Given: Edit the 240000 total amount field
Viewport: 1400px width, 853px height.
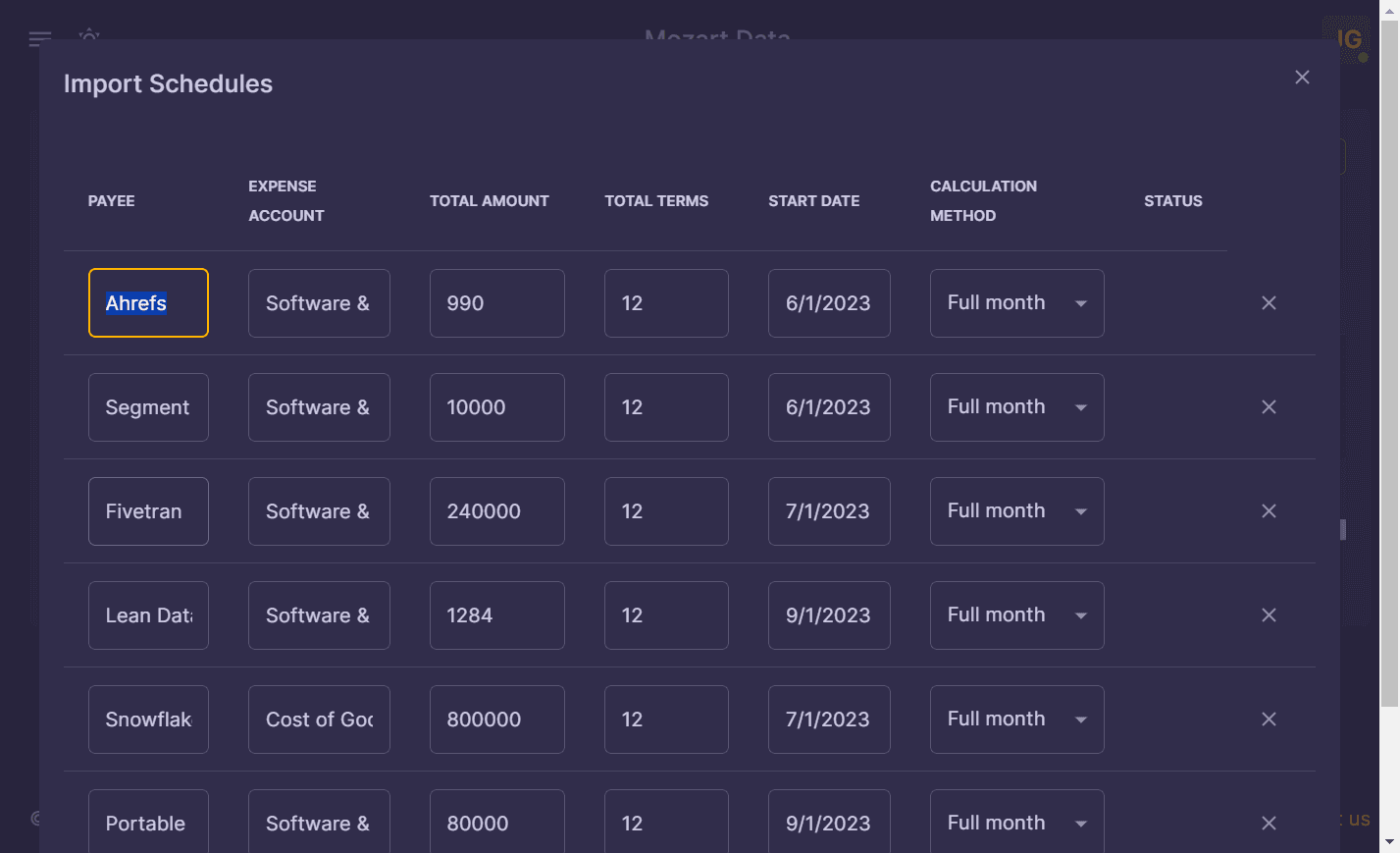Looking at the screenshot, I should click(x=496, y=511).
